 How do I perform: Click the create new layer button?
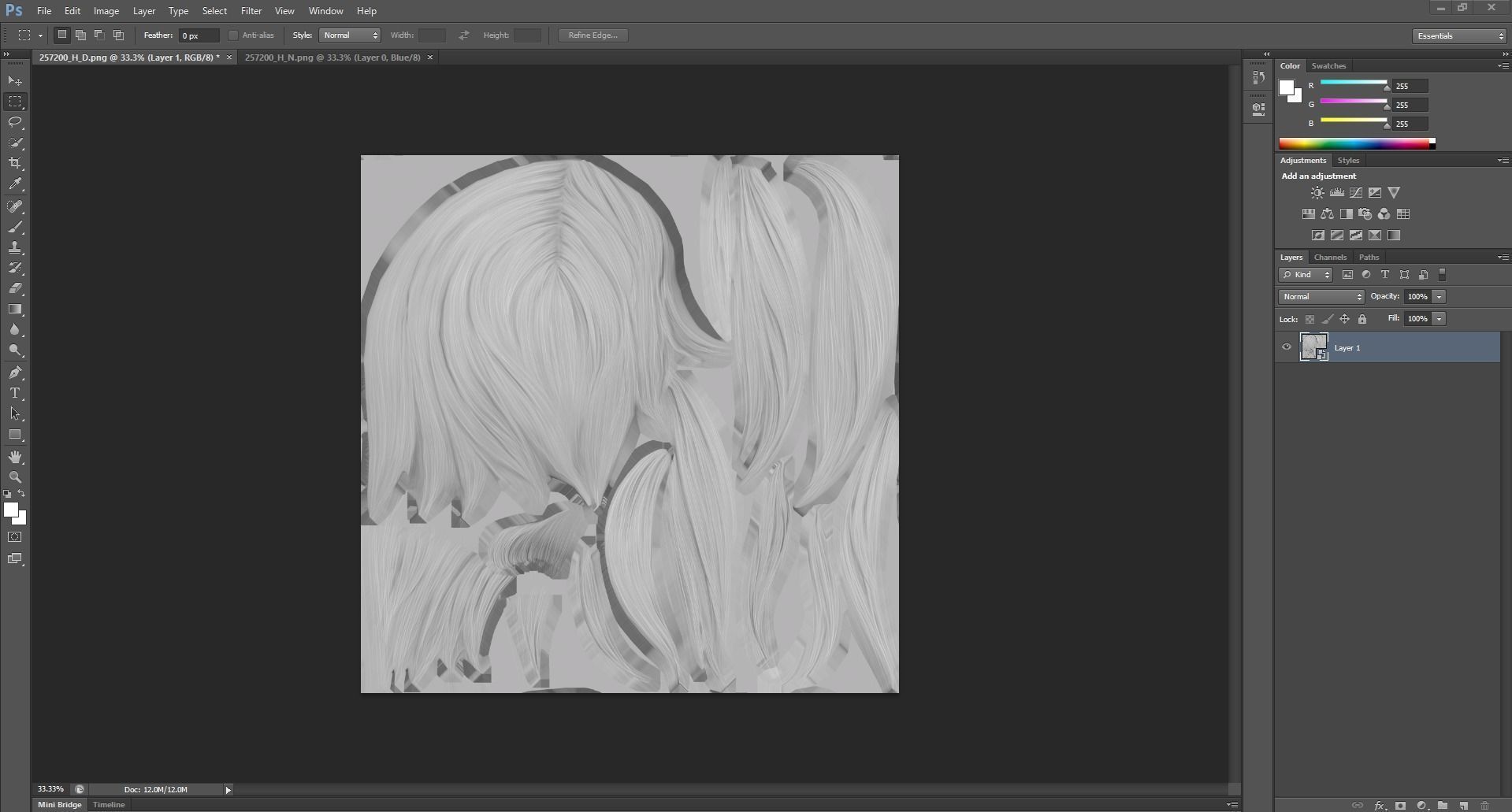(1463, 806)
